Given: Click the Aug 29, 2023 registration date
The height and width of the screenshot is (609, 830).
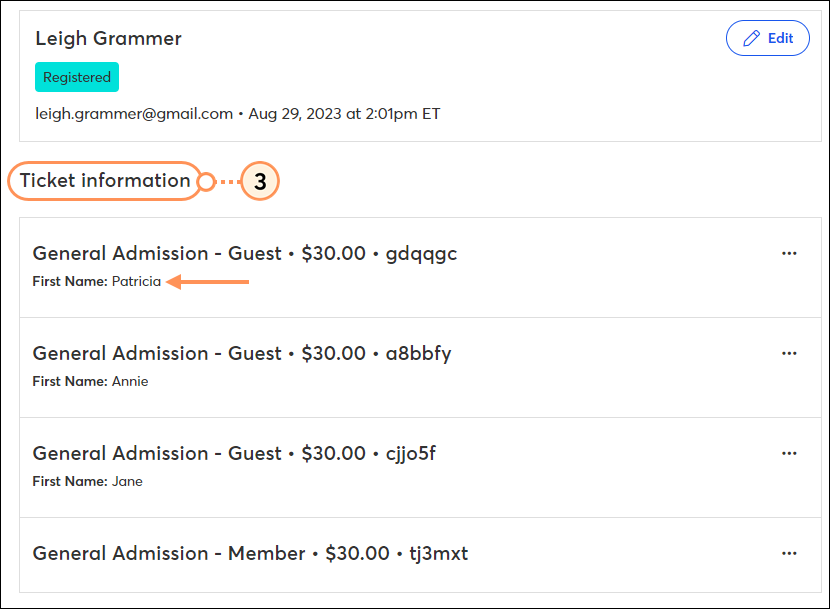Looking at the screenshot, I should (344, 114).
